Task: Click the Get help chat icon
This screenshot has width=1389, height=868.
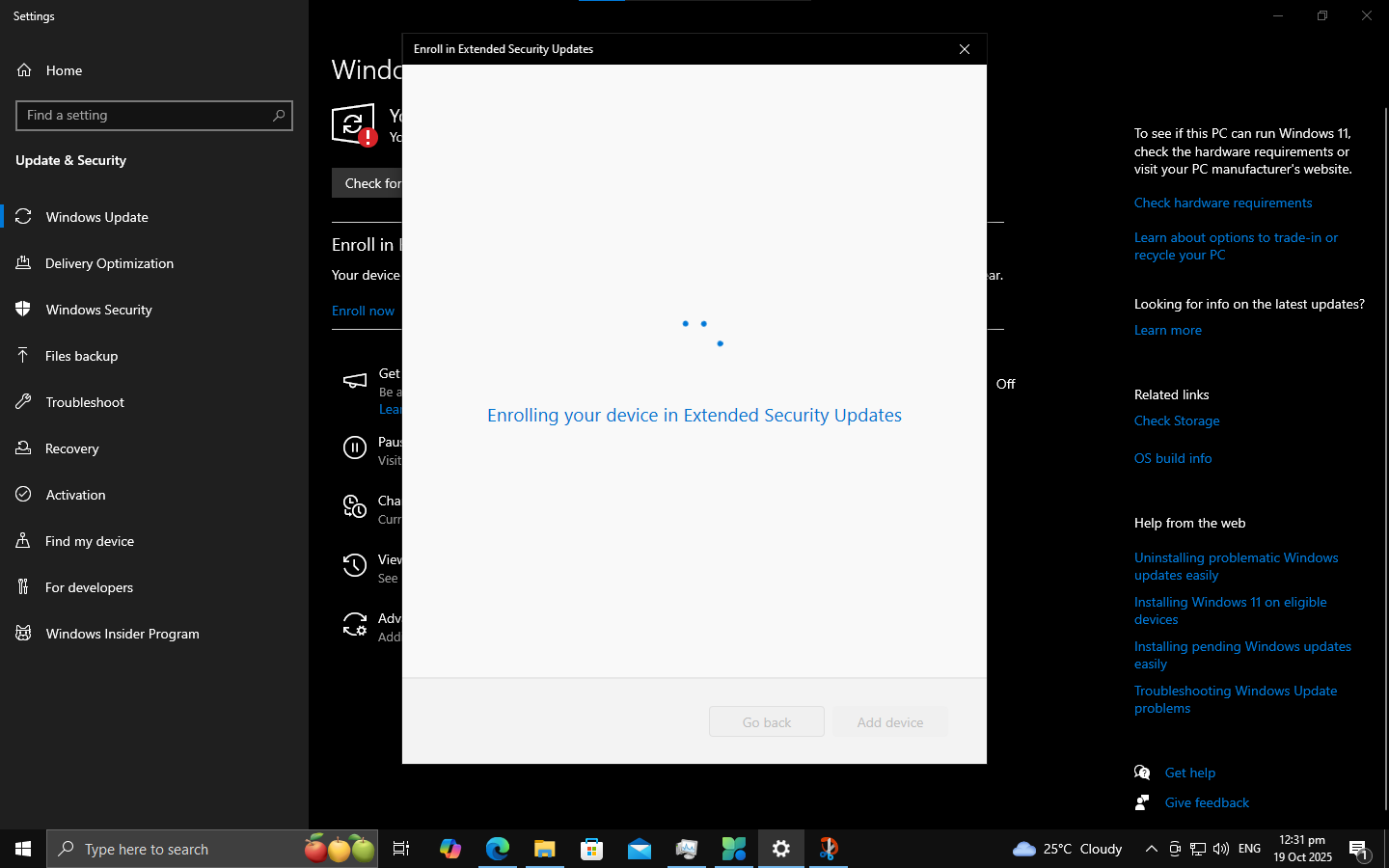Action: click(1143, 773)
